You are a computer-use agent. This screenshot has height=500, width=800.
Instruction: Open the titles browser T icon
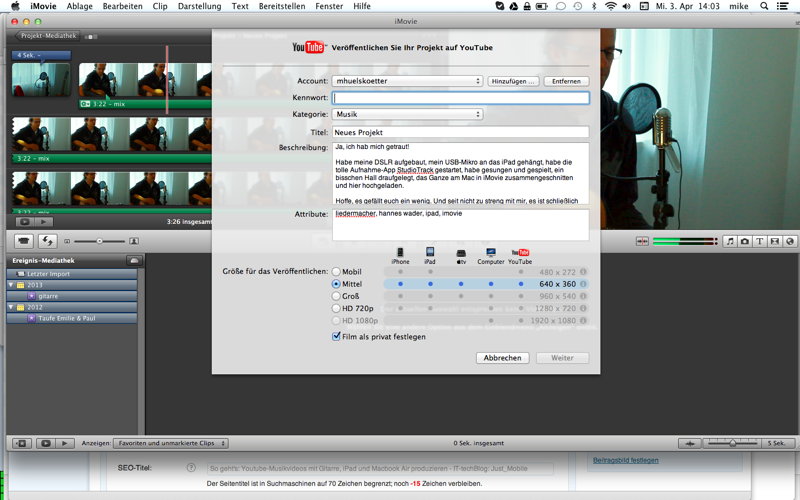(x=759, y=241)
